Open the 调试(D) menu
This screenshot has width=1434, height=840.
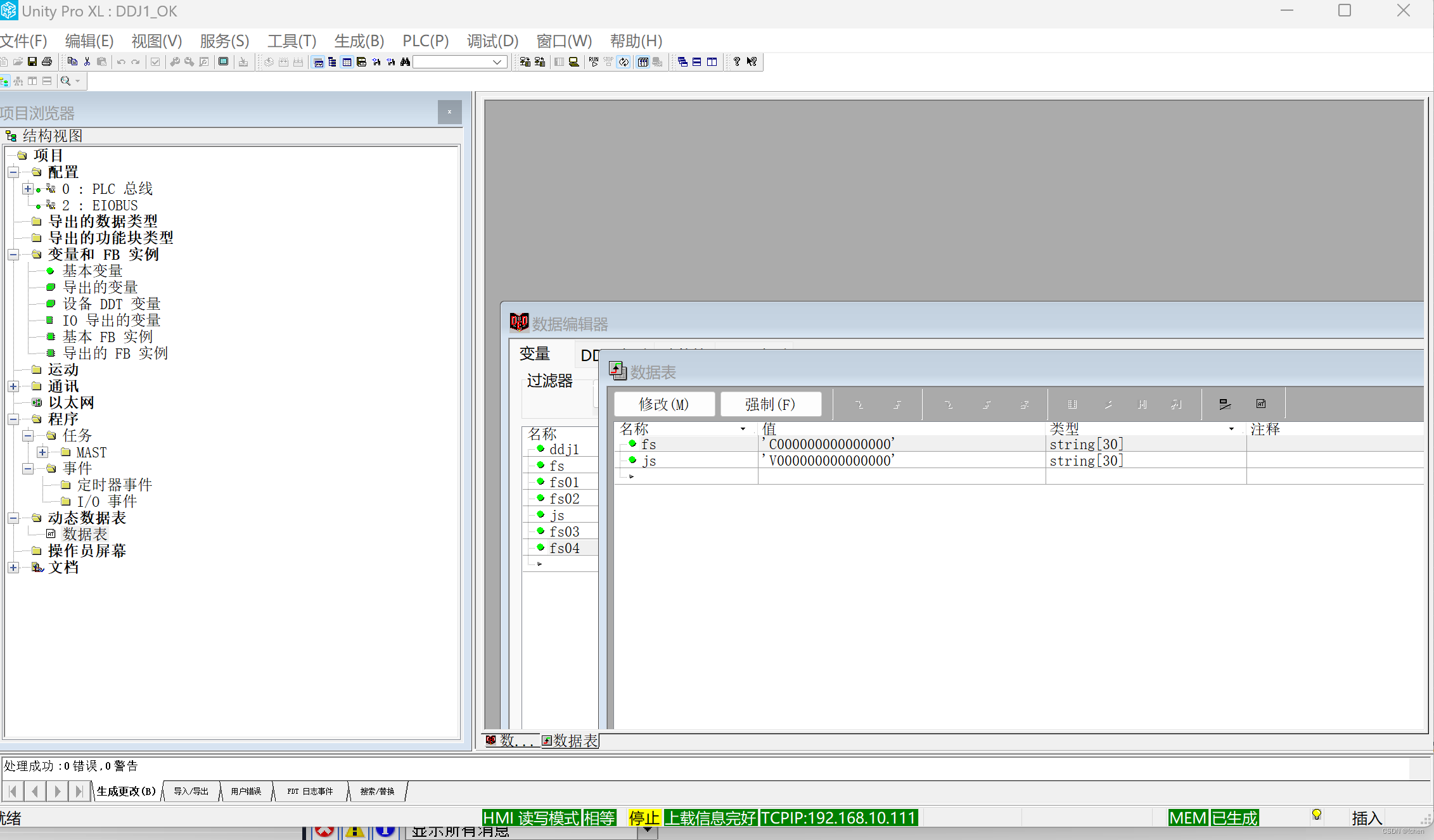click(492, 41)
